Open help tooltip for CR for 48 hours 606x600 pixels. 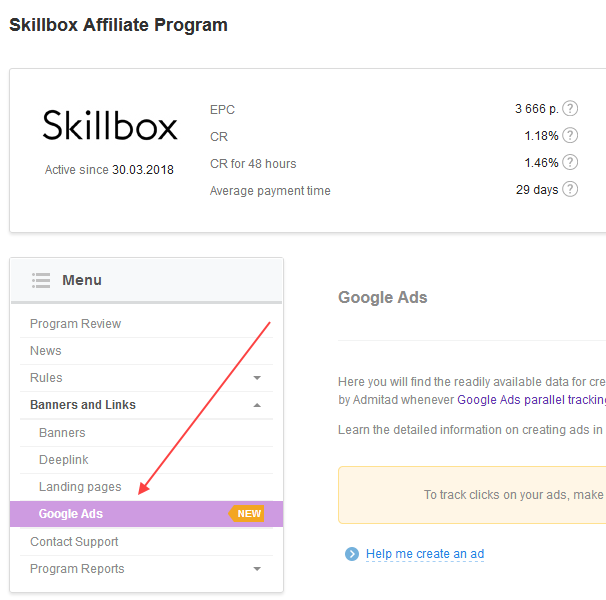[570, 162]
